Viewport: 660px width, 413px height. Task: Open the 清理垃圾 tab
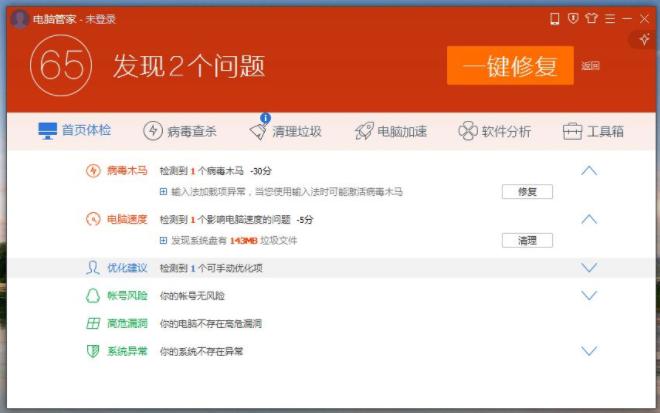click(x=285, y=131)
